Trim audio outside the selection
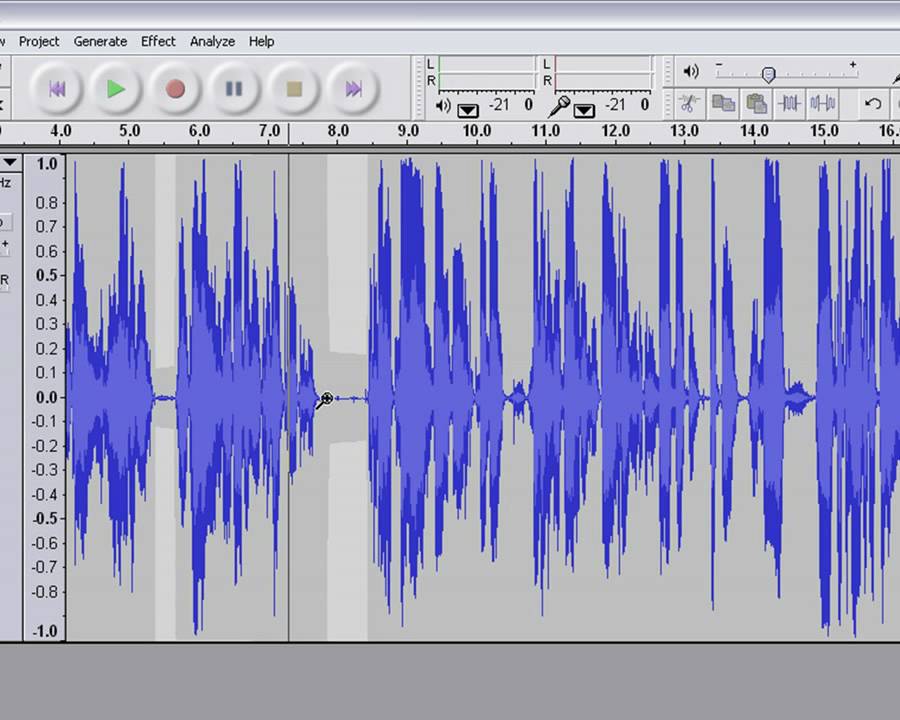Viewport: 900px width, 720px height. 790,104
